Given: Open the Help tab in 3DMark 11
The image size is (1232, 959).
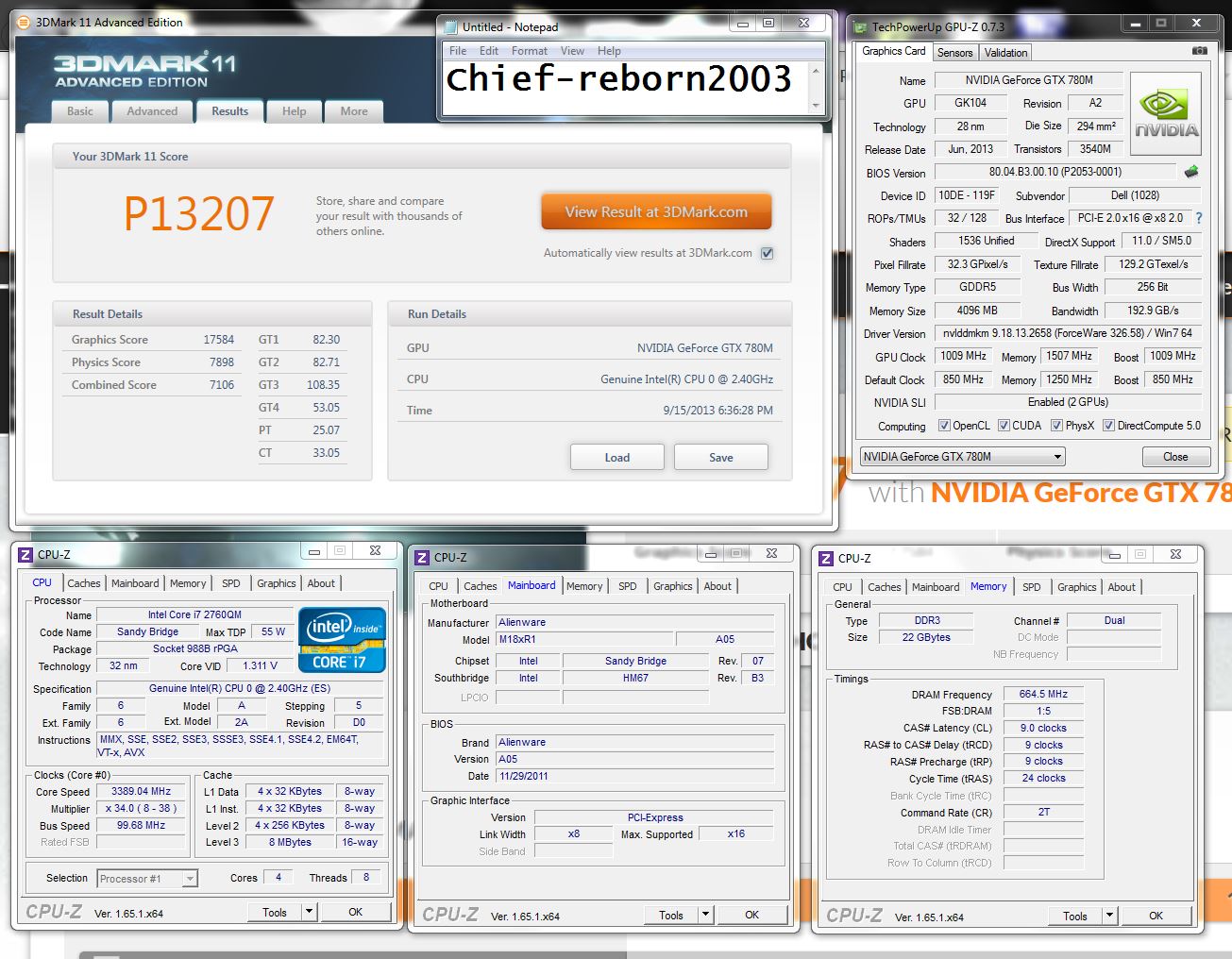Looking at the screenshot, I should tap(294, 111).
